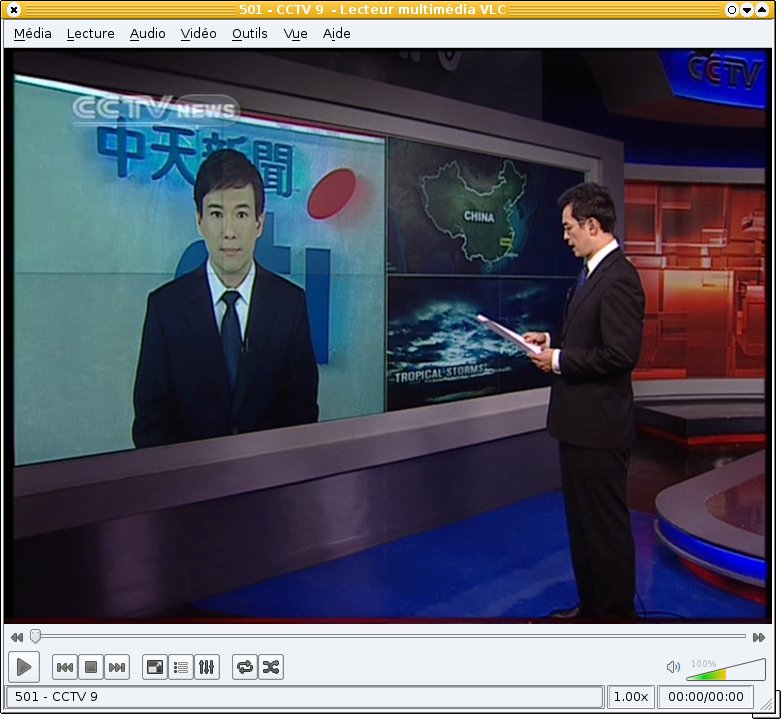Open the Aide menu
782x720 pixels.
(x=337, y=33)
